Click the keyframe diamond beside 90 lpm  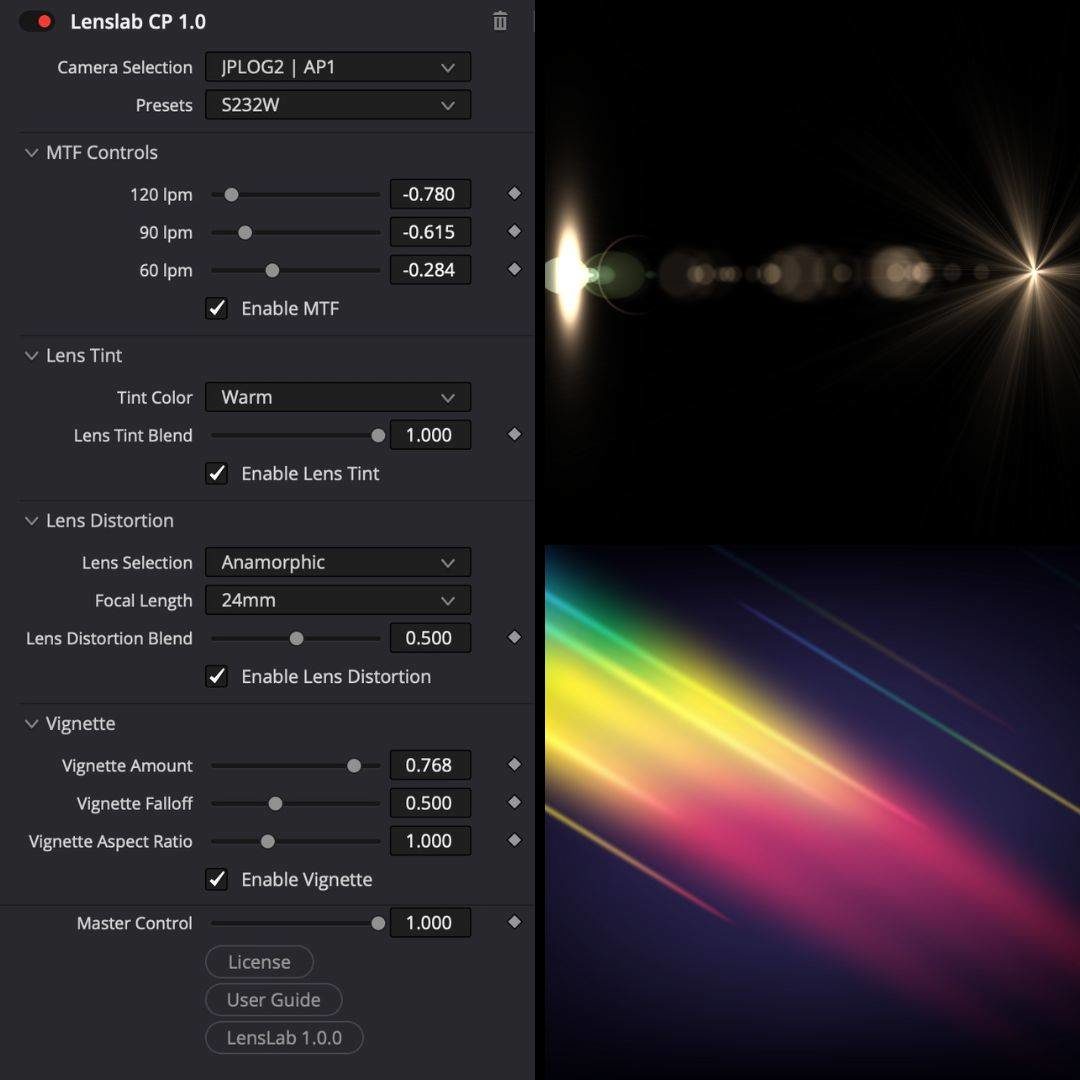(x=513, y=232)
